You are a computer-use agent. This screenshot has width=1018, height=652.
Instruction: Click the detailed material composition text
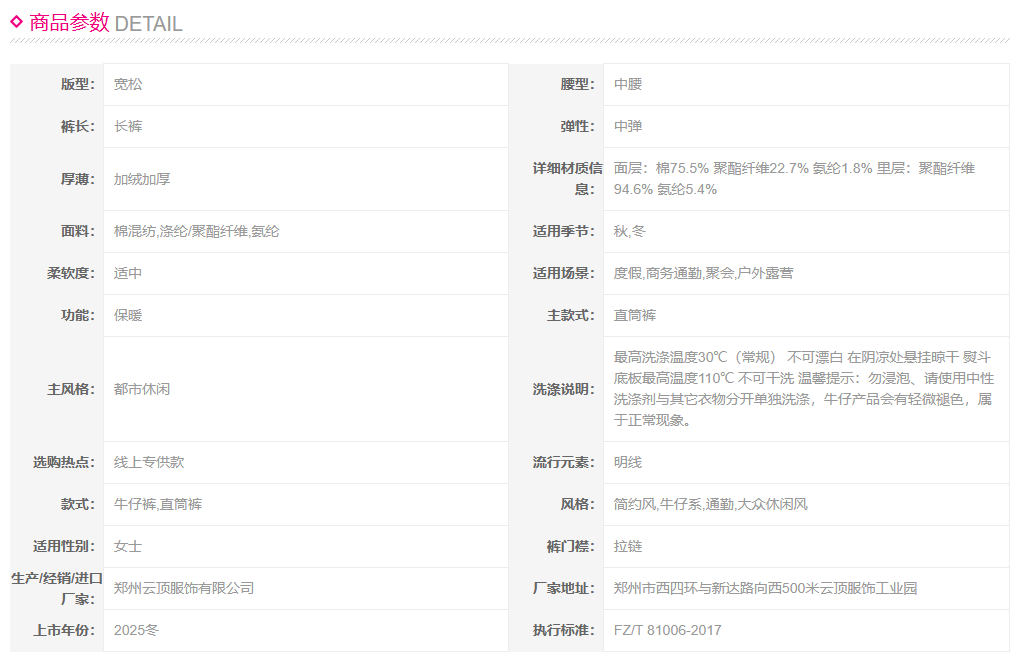[x=794, y=179]
